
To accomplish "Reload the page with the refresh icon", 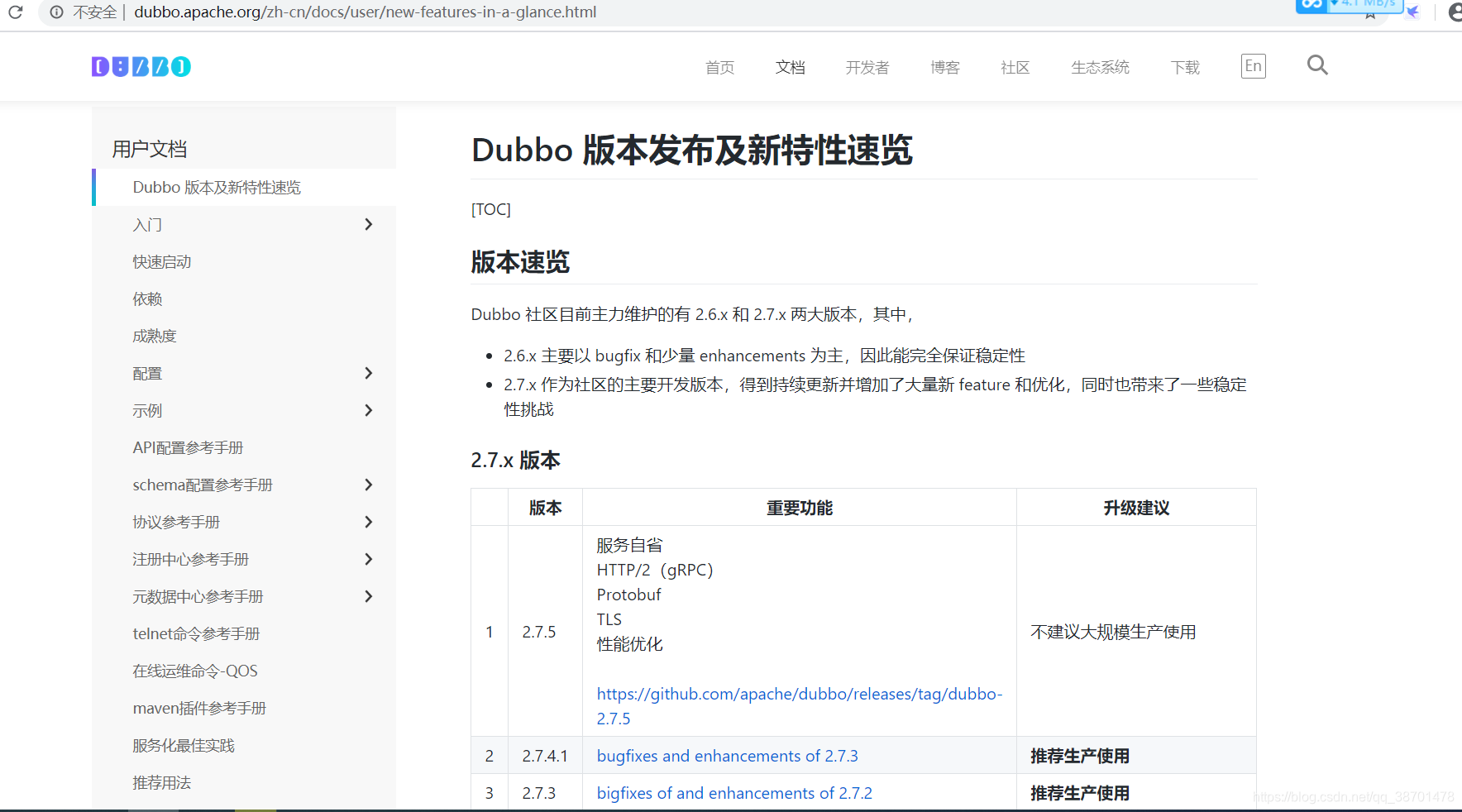I will click(x=15, y=12).
